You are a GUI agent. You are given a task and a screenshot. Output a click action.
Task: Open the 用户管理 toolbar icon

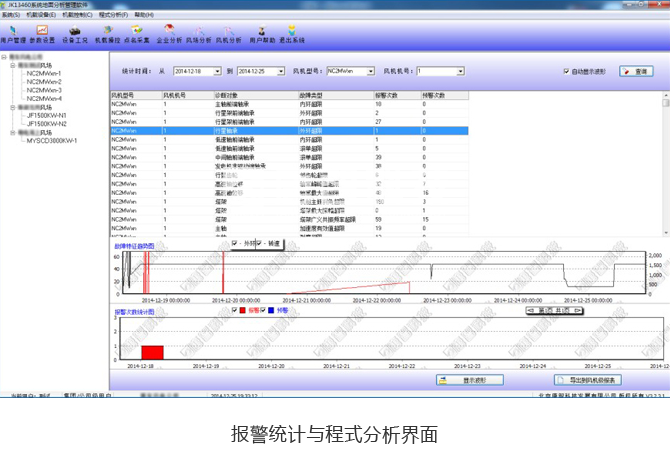click(14, 34)
